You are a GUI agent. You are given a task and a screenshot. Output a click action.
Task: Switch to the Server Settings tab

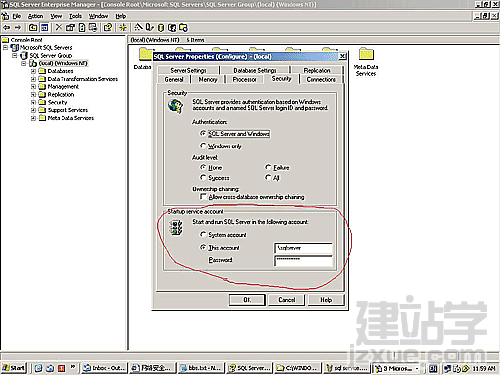pos(188,70)
